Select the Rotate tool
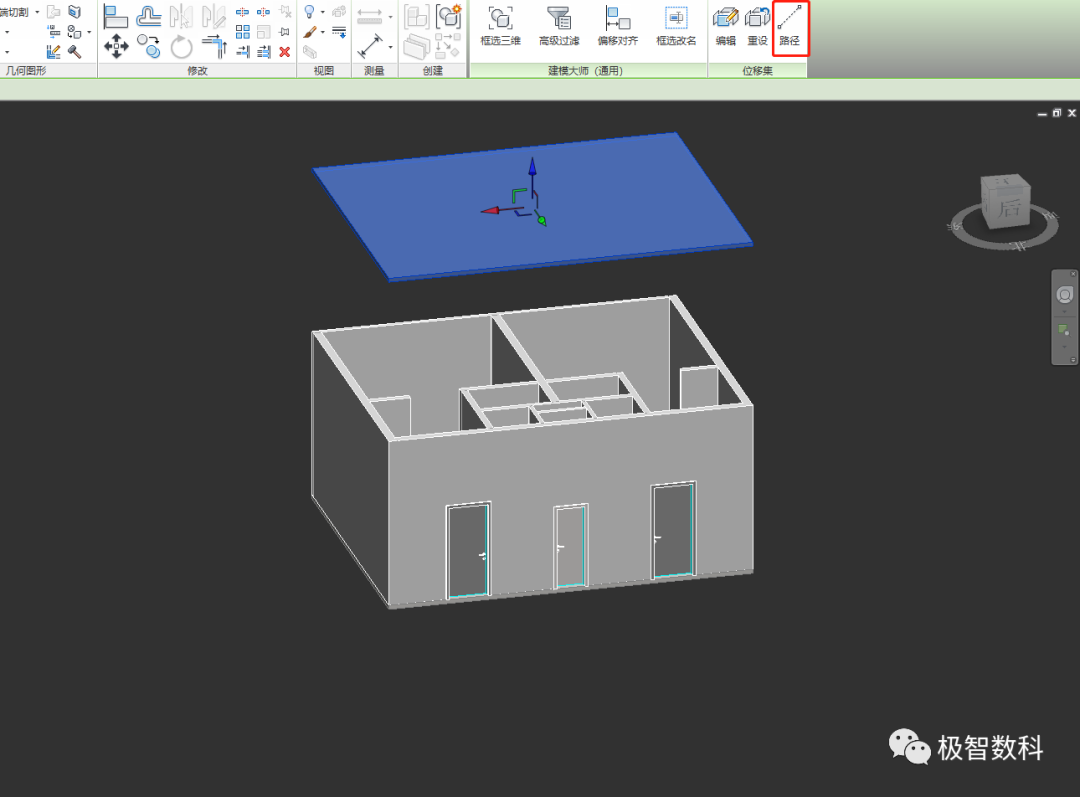 [181, 47]
